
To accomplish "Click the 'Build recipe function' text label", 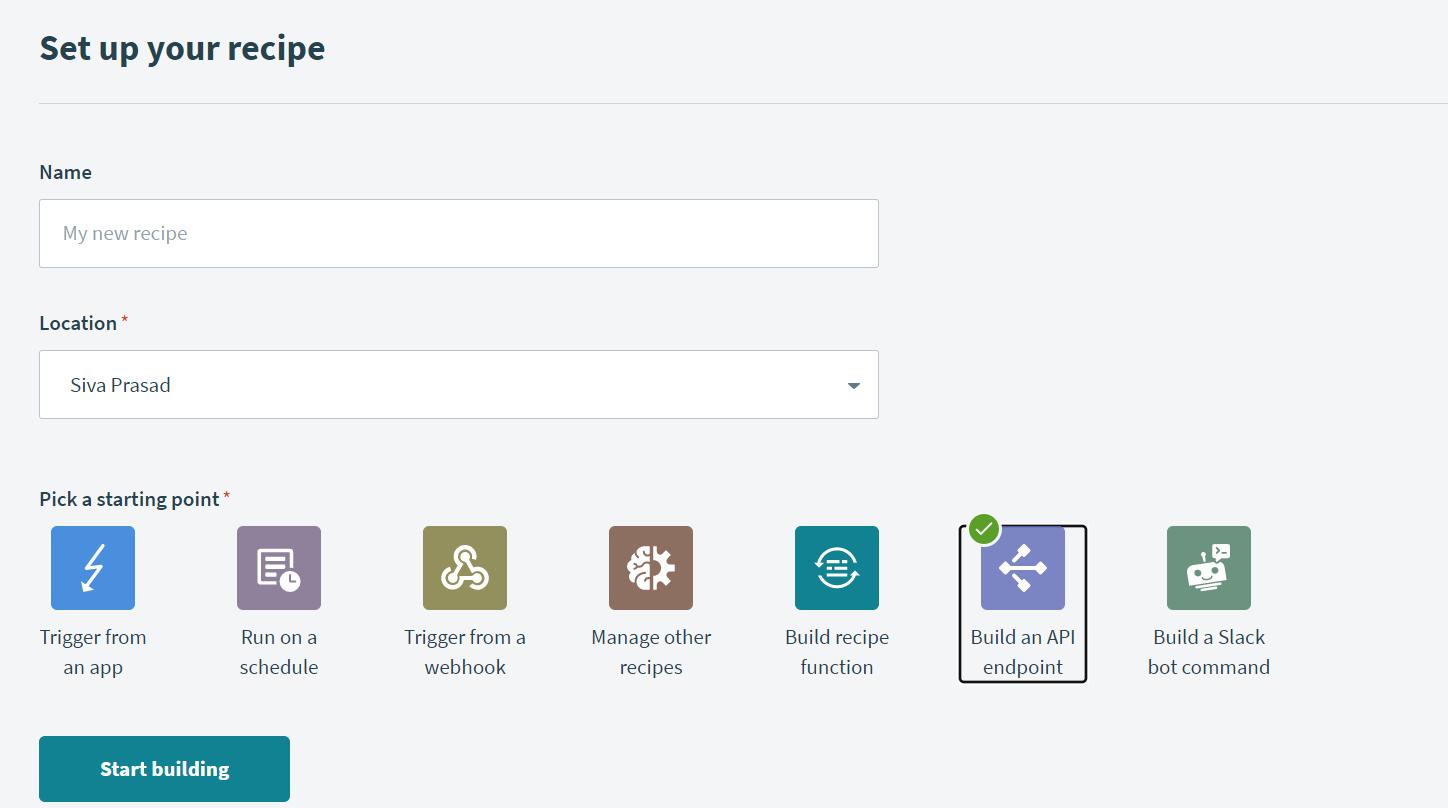I will coord(837,652).
